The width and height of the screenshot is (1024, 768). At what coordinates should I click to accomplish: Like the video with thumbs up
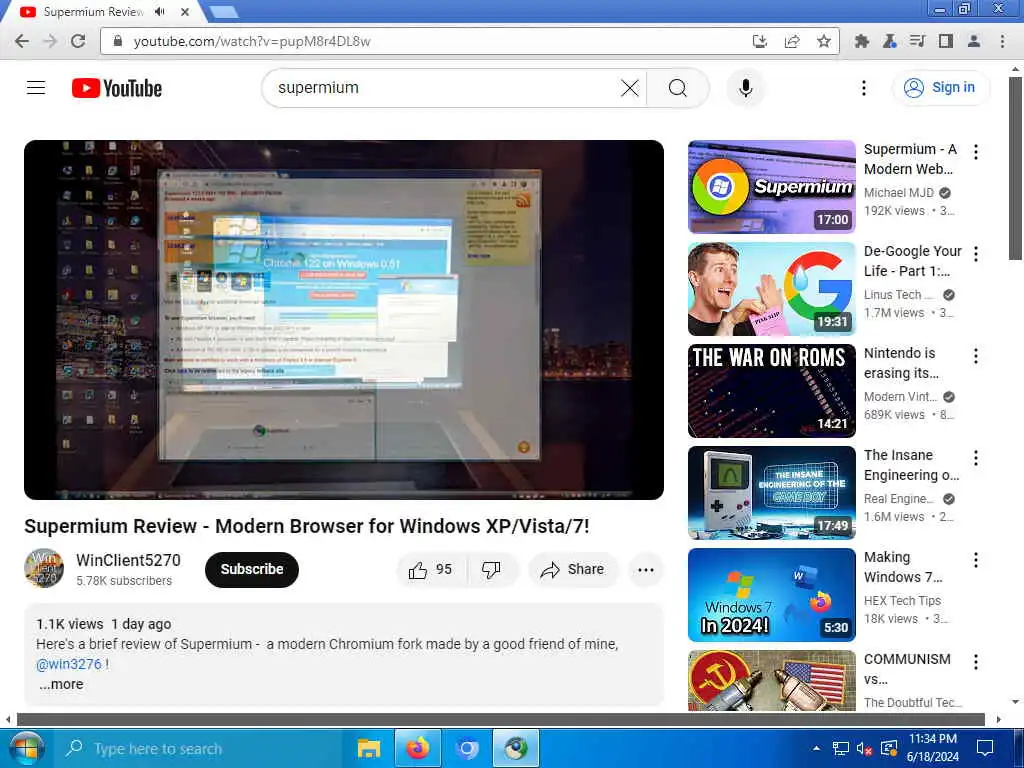430,569
